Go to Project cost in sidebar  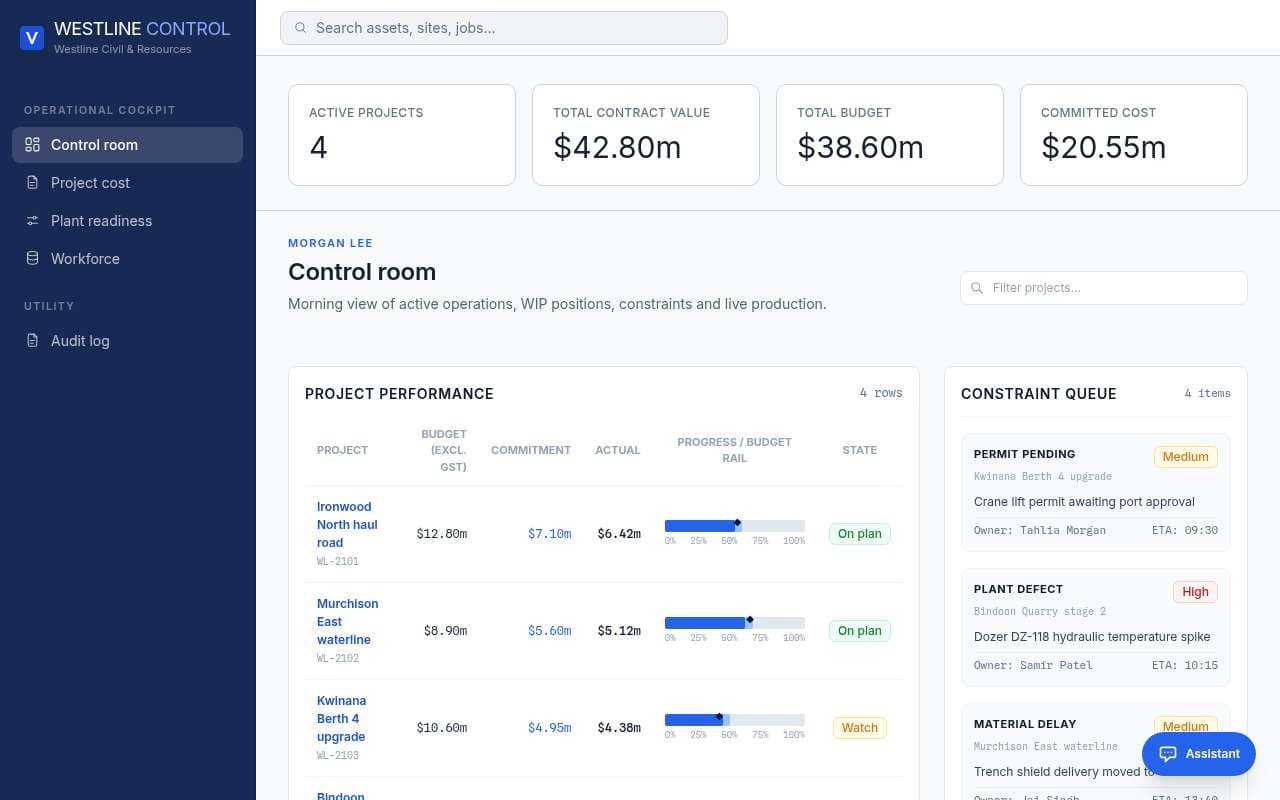click(x=127, y=183)
